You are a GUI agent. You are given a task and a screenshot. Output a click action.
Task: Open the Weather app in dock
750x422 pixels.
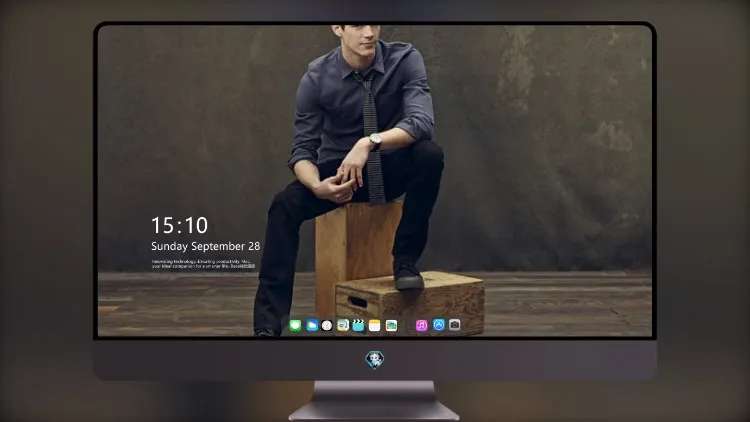click(x=312, y=326)
